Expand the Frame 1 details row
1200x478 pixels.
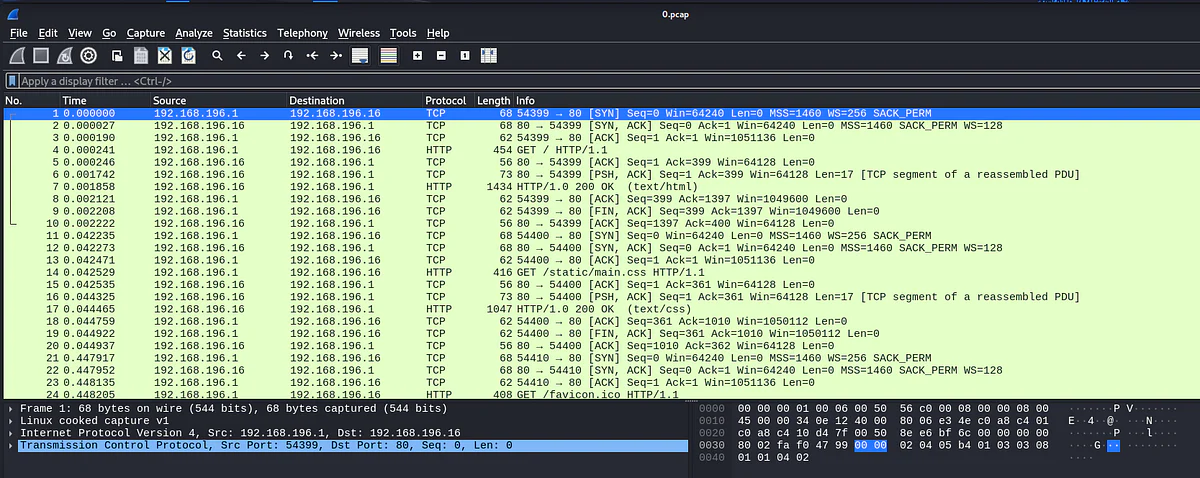pyautogui.click(x=10, y=409)
